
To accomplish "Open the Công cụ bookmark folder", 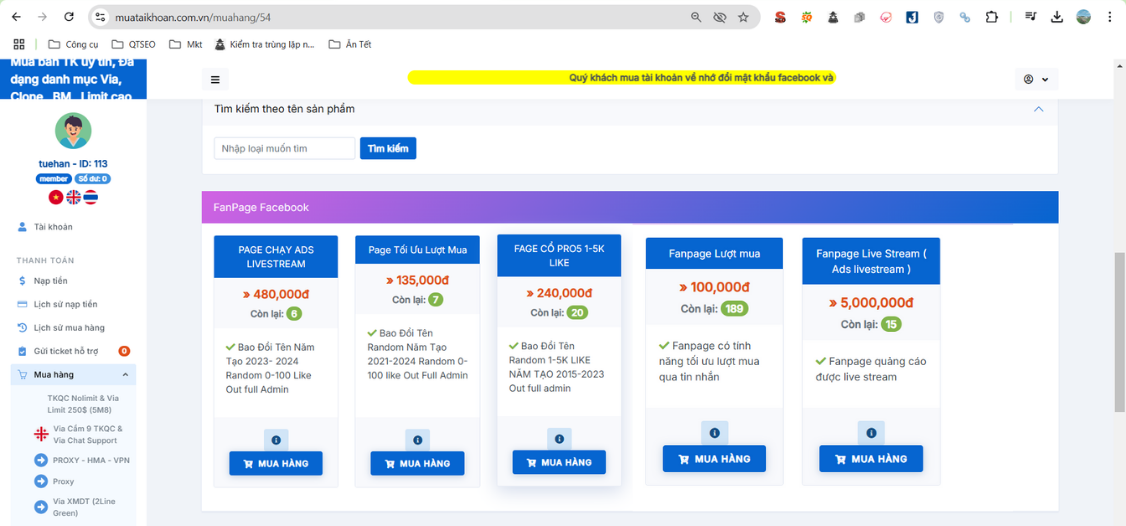I will coord(73,44).
